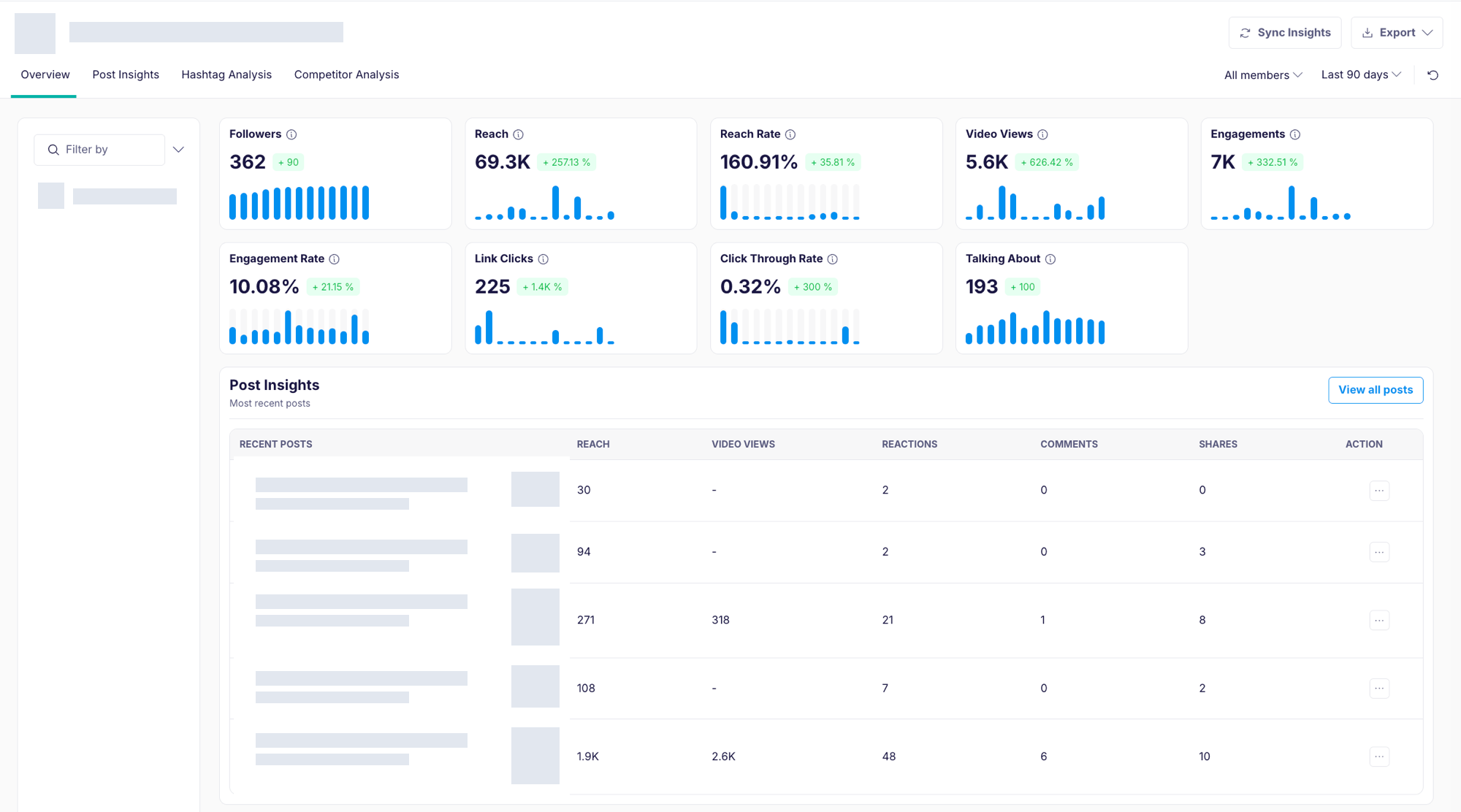Screen dimensions: 1461x812
Task: Click the Reach info icon
Action: (518, 134)
